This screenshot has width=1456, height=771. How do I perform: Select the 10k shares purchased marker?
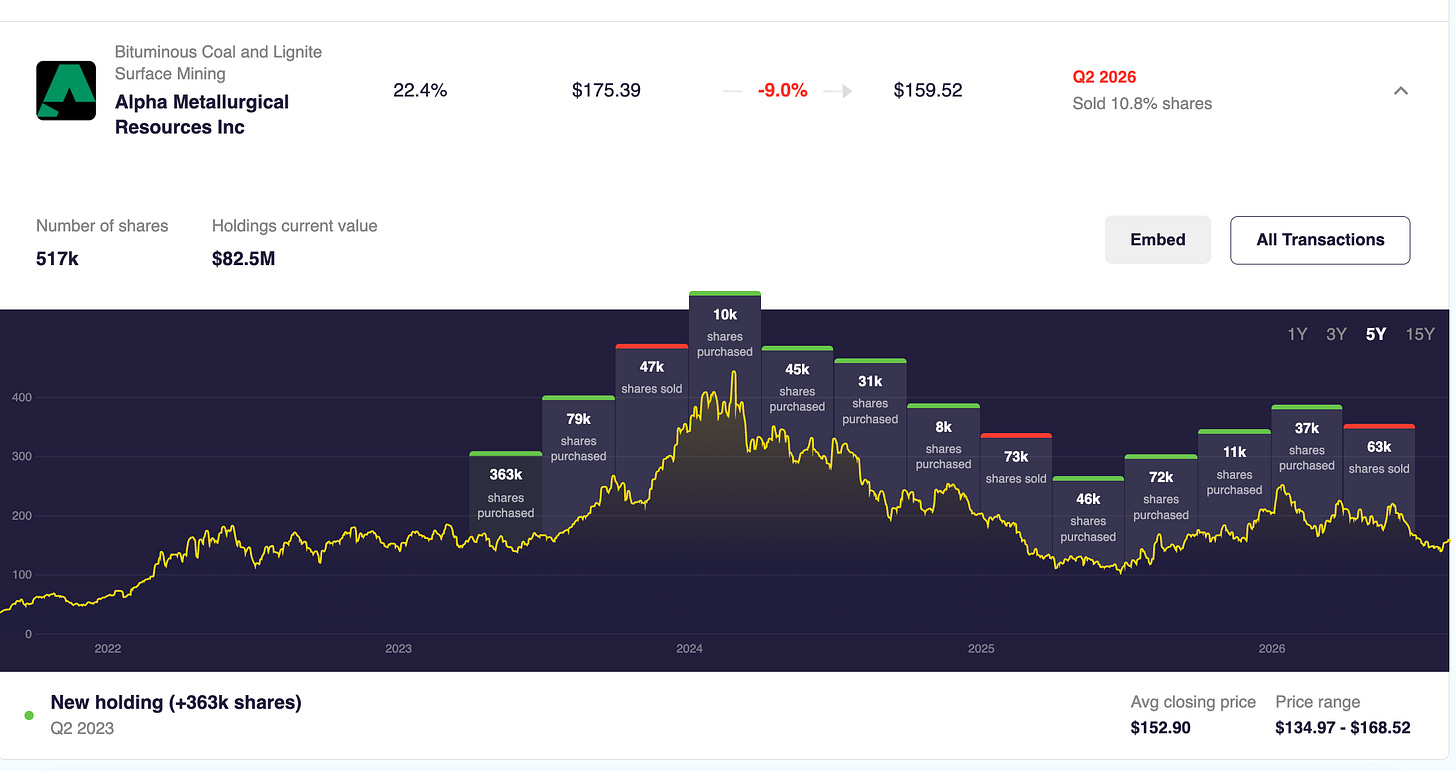point(725,331)
